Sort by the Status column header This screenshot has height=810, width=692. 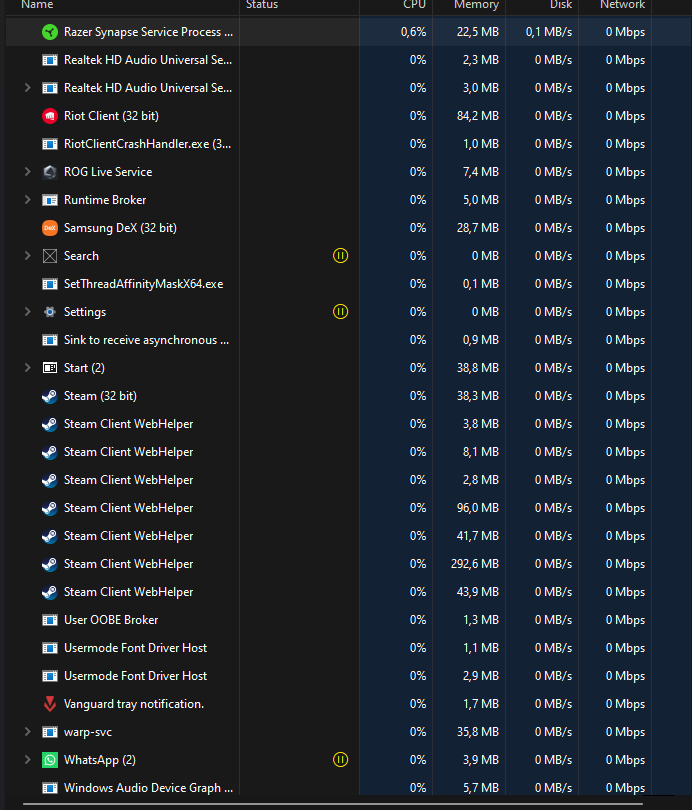[x=262, y=5]
